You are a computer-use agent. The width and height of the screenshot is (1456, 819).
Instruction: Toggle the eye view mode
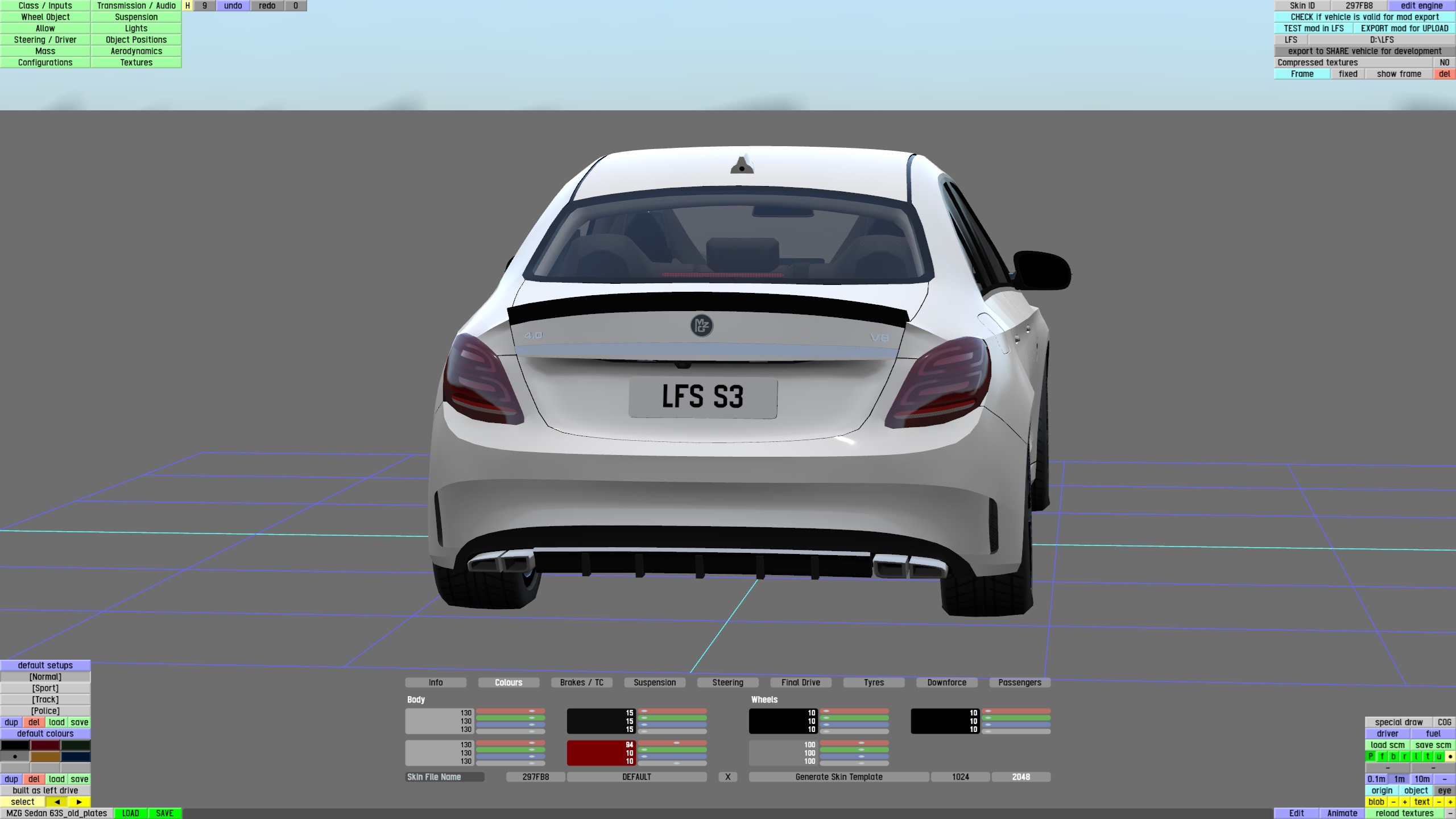point(1444,791)
